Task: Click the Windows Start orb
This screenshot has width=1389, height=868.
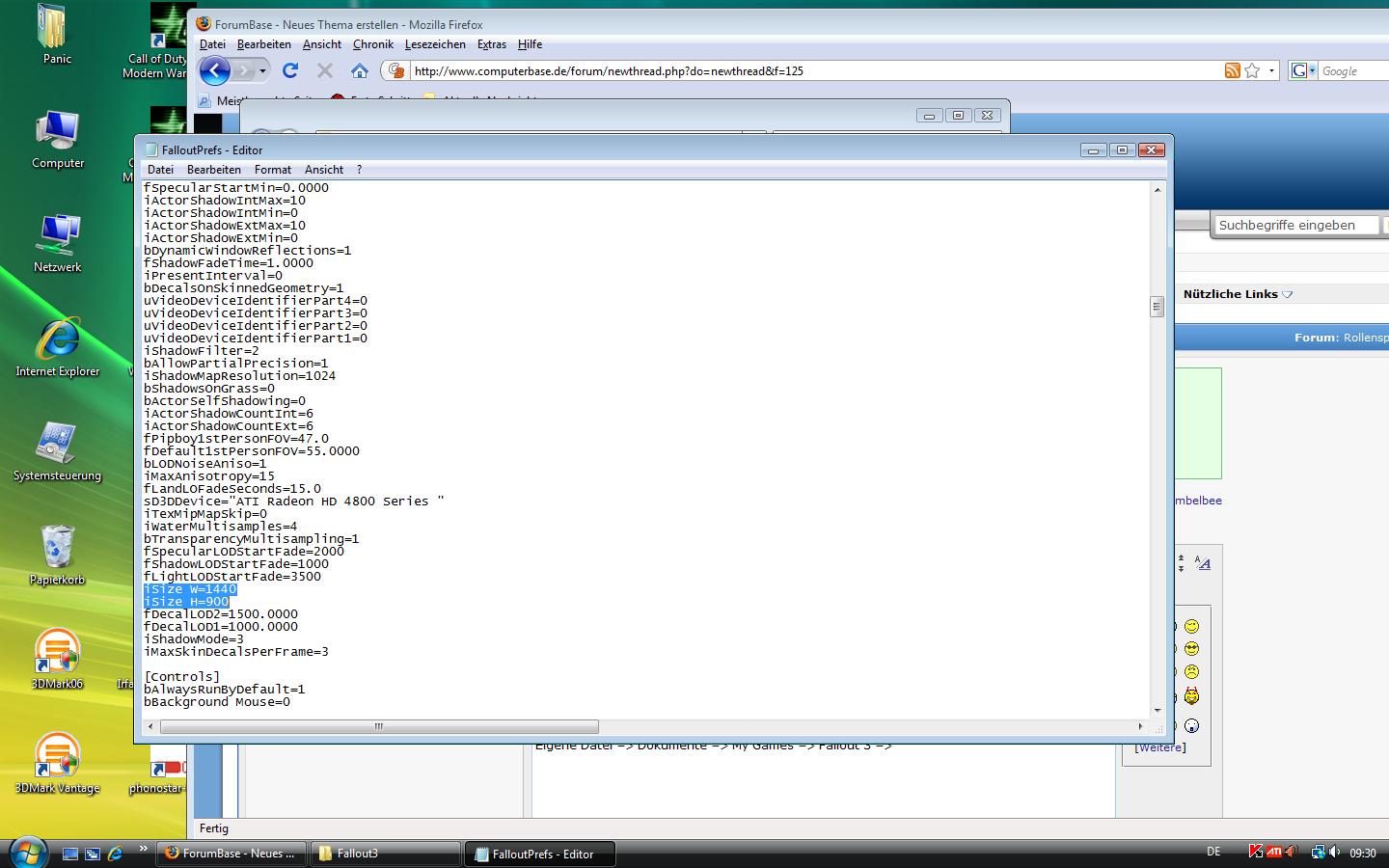Action: [28, 853]
